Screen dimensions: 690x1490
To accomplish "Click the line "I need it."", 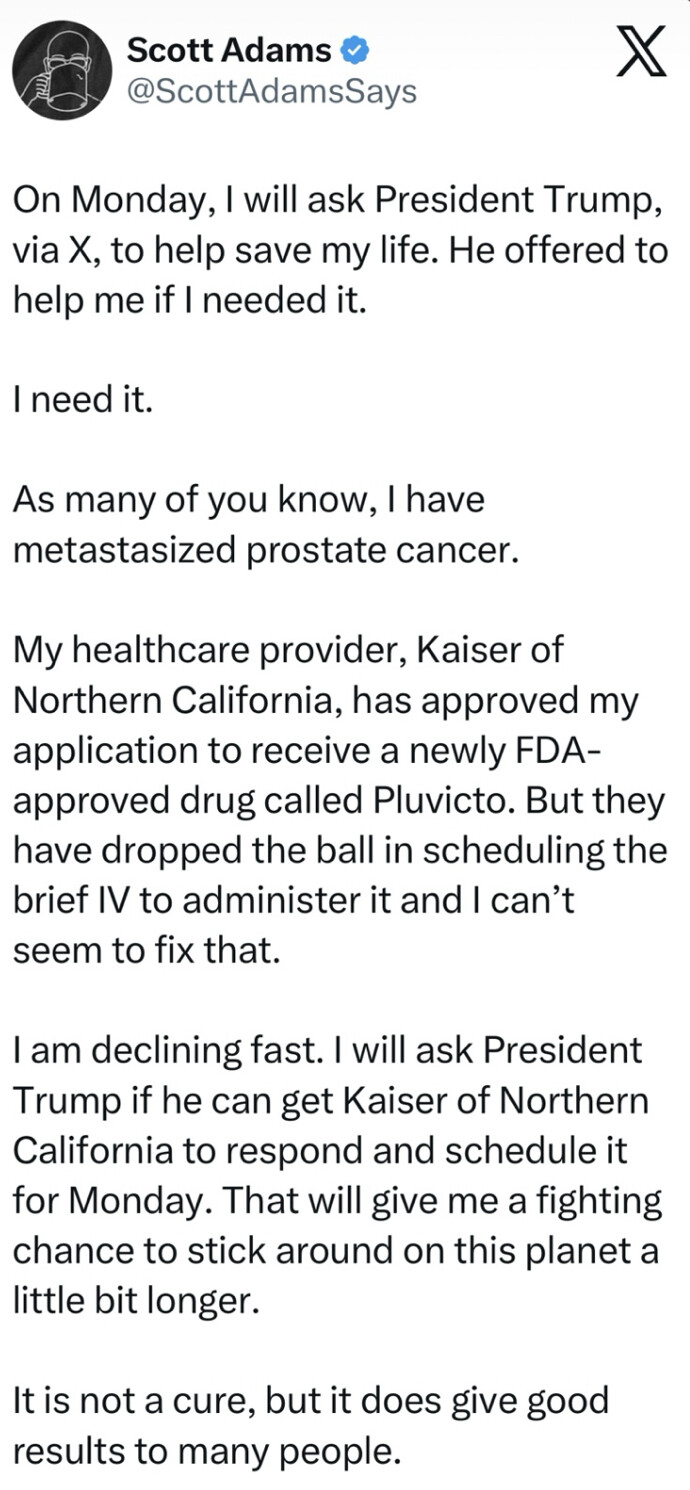I will 83,403.
